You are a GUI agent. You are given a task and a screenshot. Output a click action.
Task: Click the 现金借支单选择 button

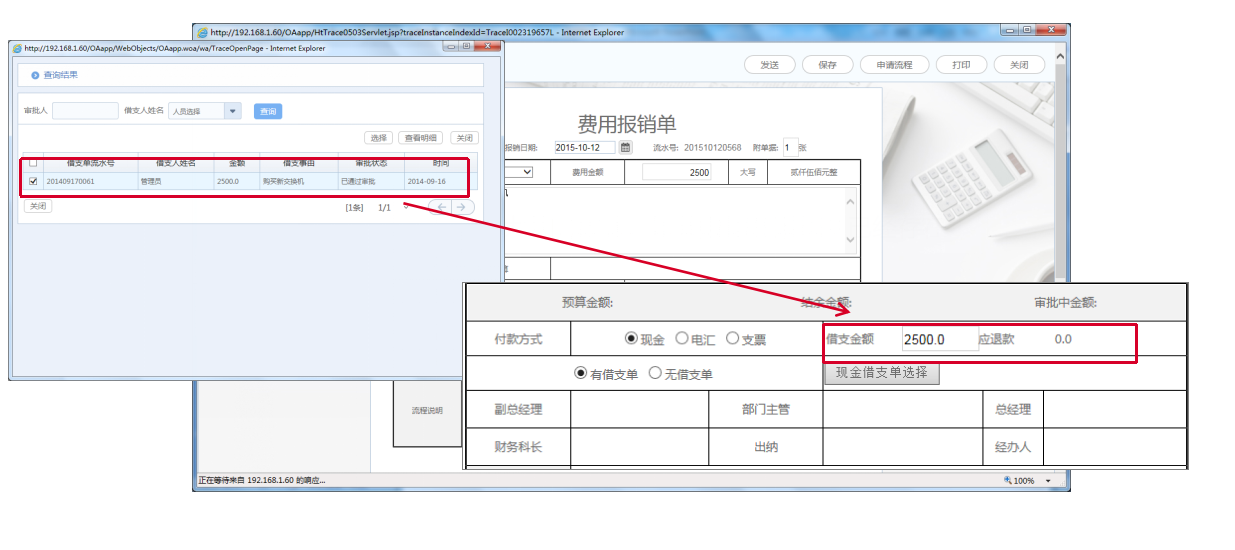point(881,374)
